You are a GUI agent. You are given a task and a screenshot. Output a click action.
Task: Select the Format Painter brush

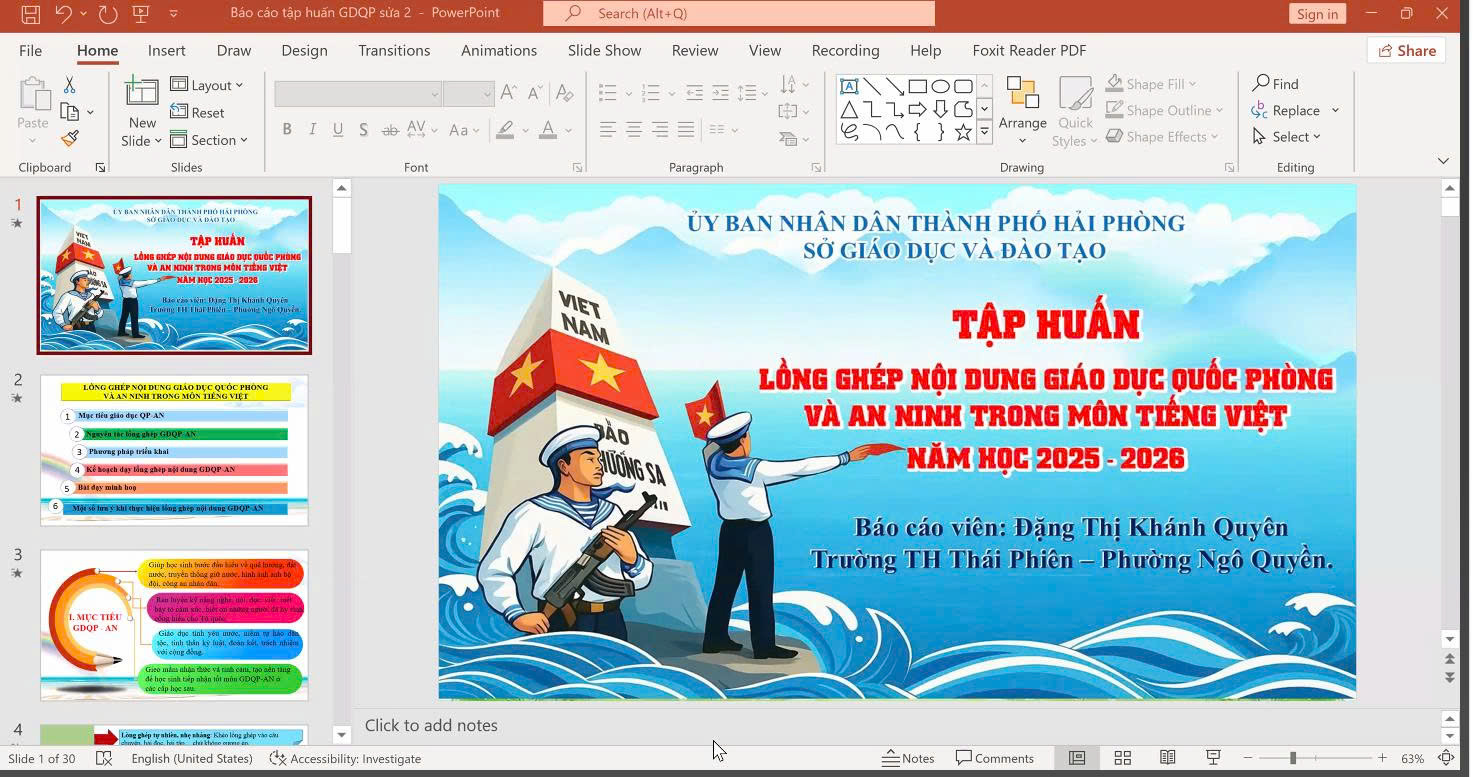(x=69, y=139)
